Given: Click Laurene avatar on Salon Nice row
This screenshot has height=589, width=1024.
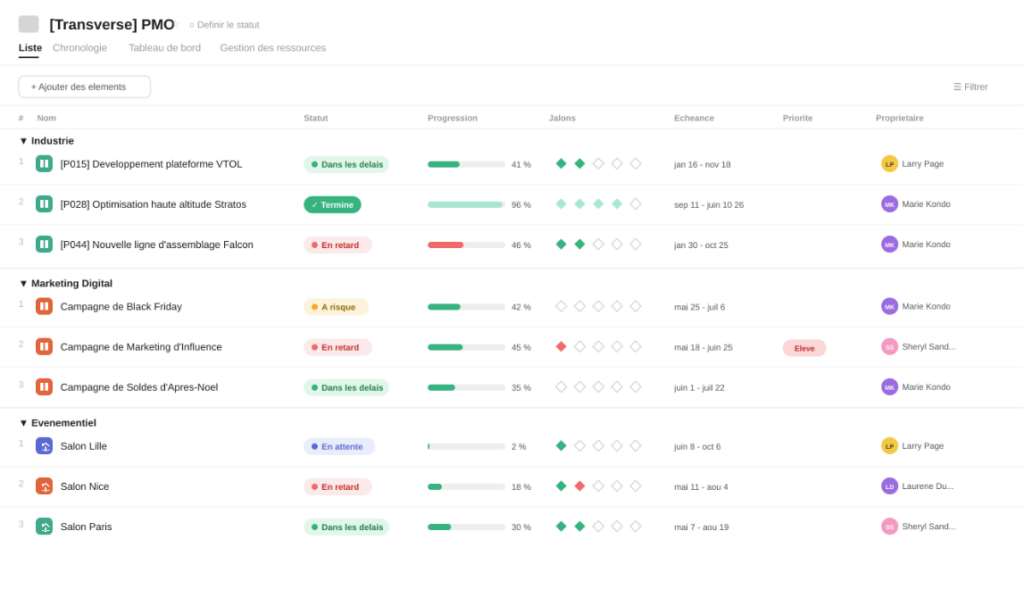Looking at the screenshot, I should 889,486.
